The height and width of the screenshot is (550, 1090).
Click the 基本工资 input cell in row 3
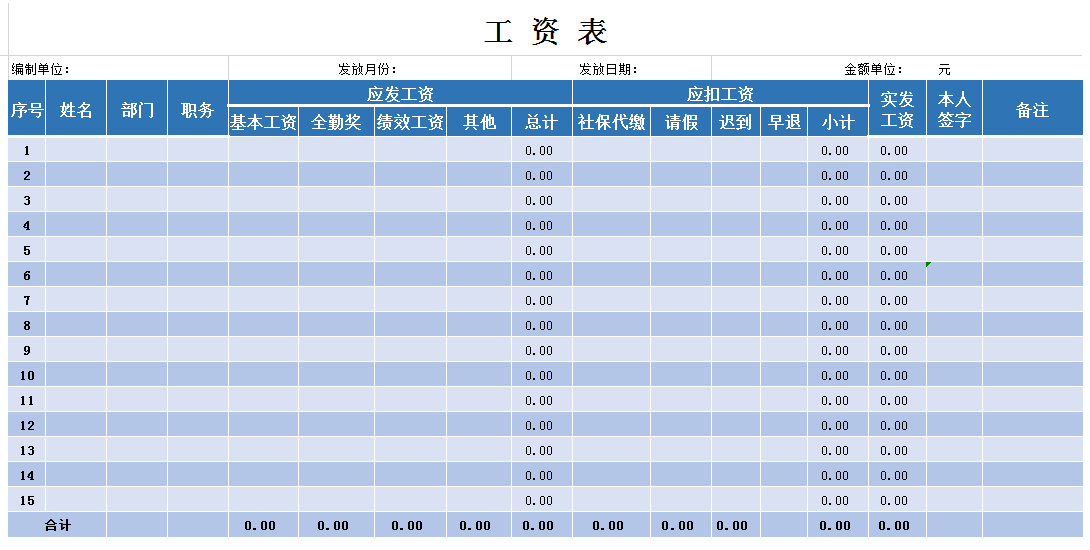point(263,200)
